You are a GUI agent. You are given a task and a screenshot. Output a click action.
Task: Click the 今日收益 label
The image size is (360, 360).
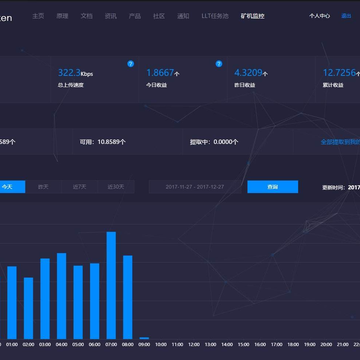(156, 85)
